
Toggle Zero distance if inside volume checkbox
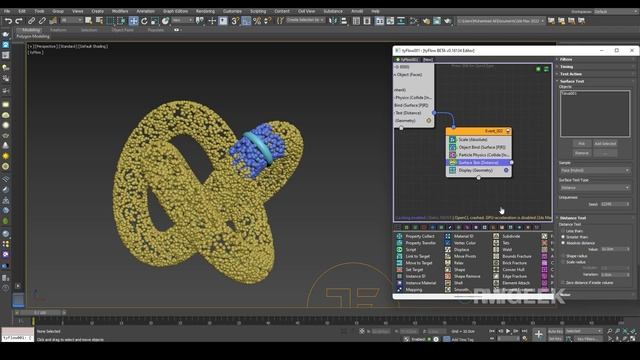563,282
